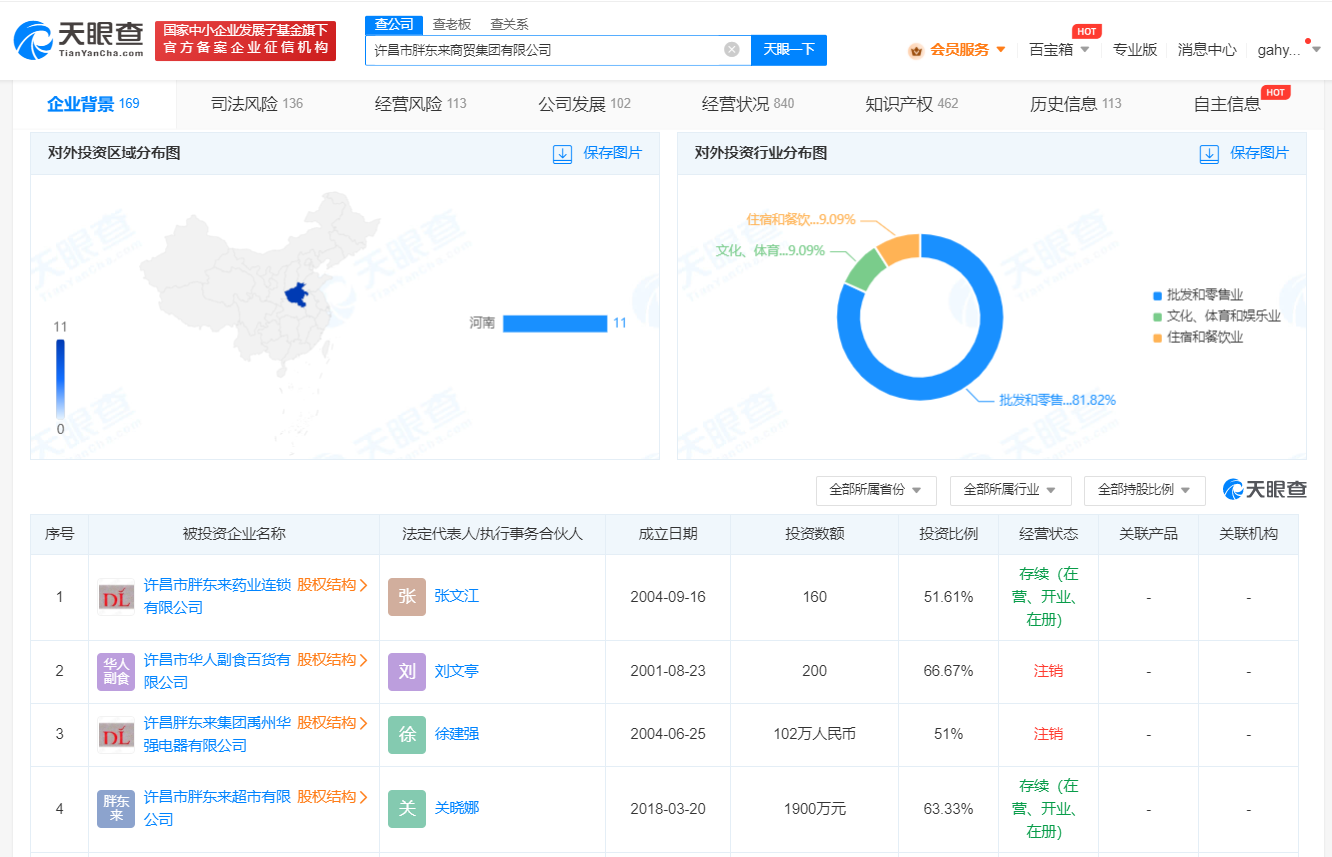Open the 全部所属省份 dropdown
The width and height of the screenshot is (1332, 857).
click(x=876, y=490)
